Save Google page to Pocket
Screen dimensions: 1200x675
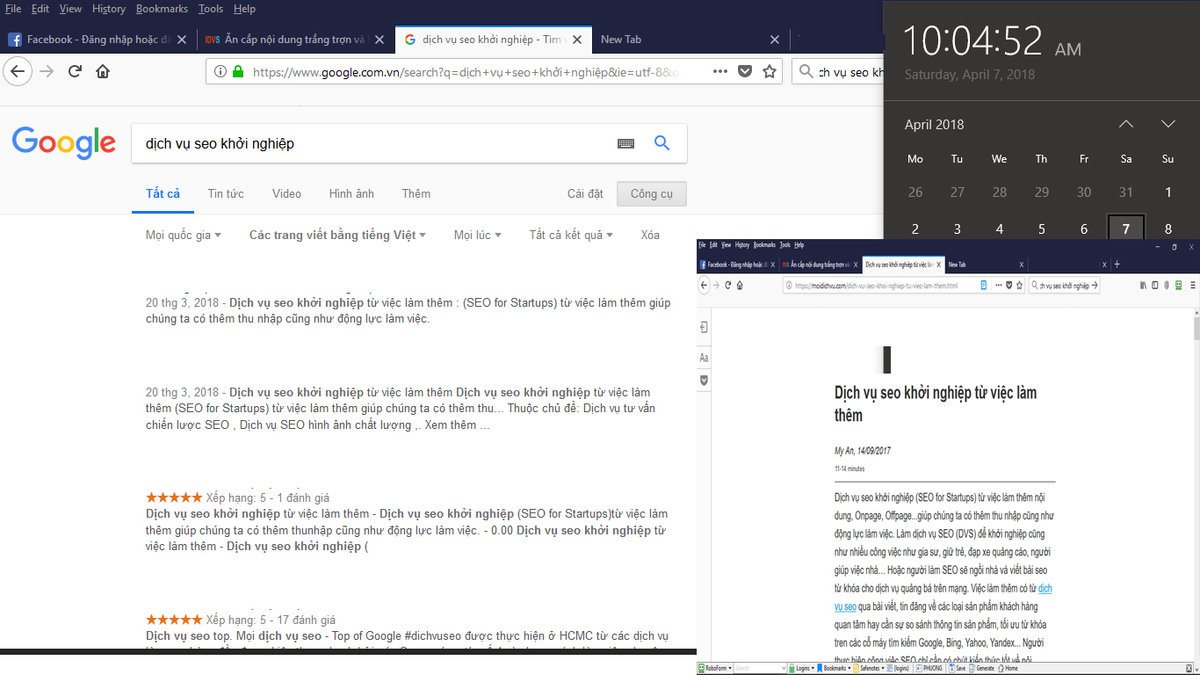click(x=745, y=72)
